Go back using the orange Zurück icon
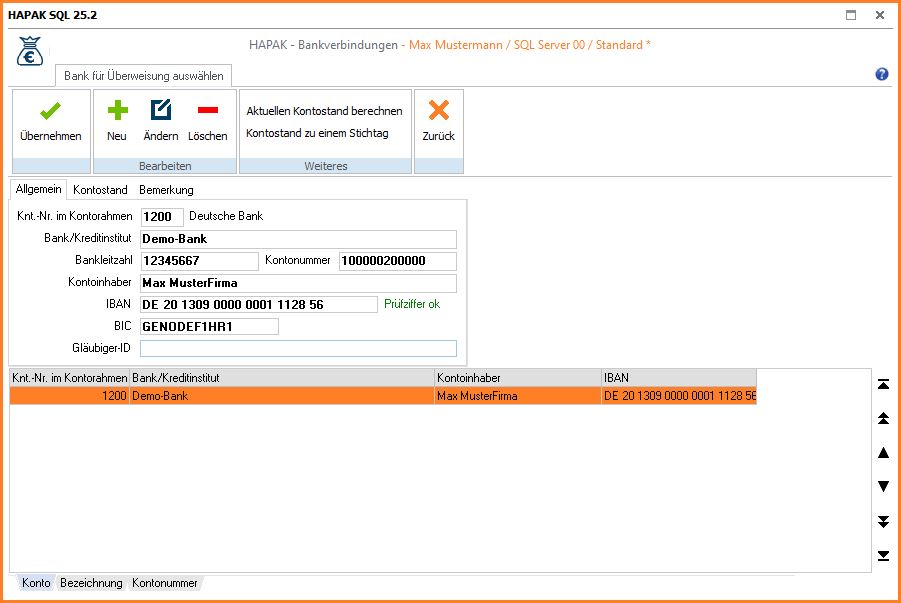 438,112
